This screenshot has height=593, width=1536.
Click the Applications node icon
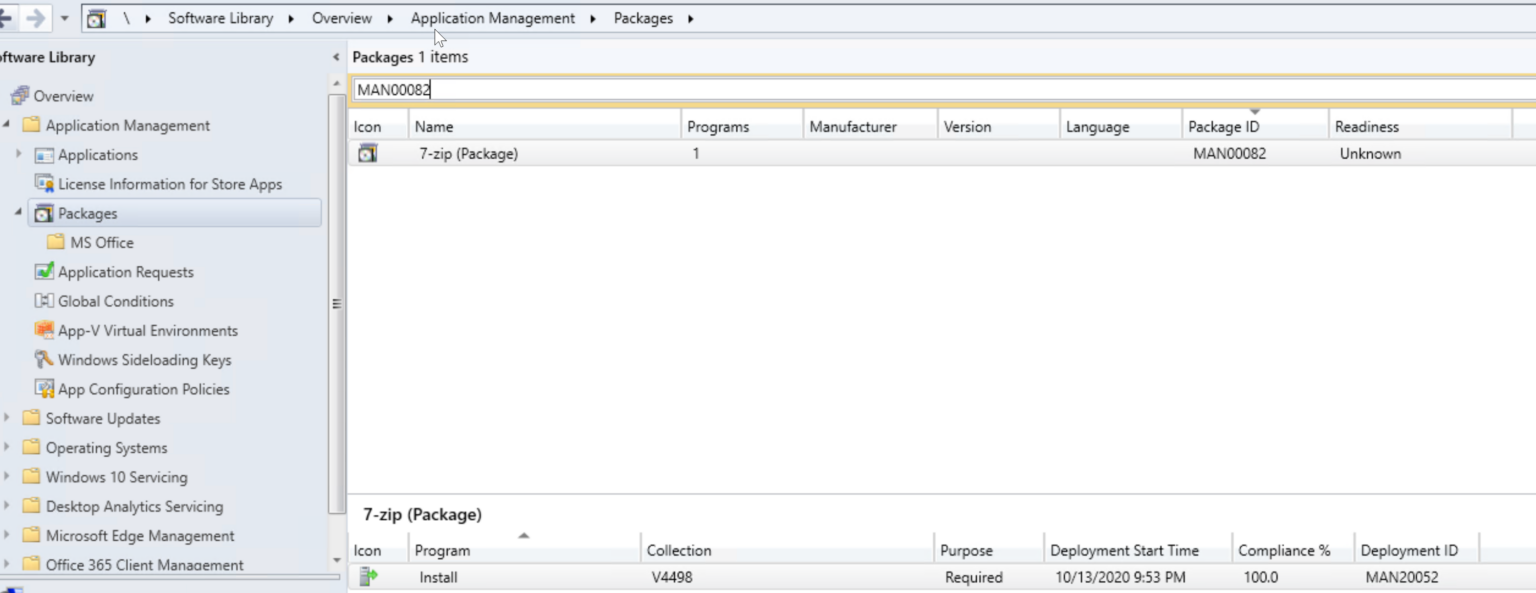44,155
